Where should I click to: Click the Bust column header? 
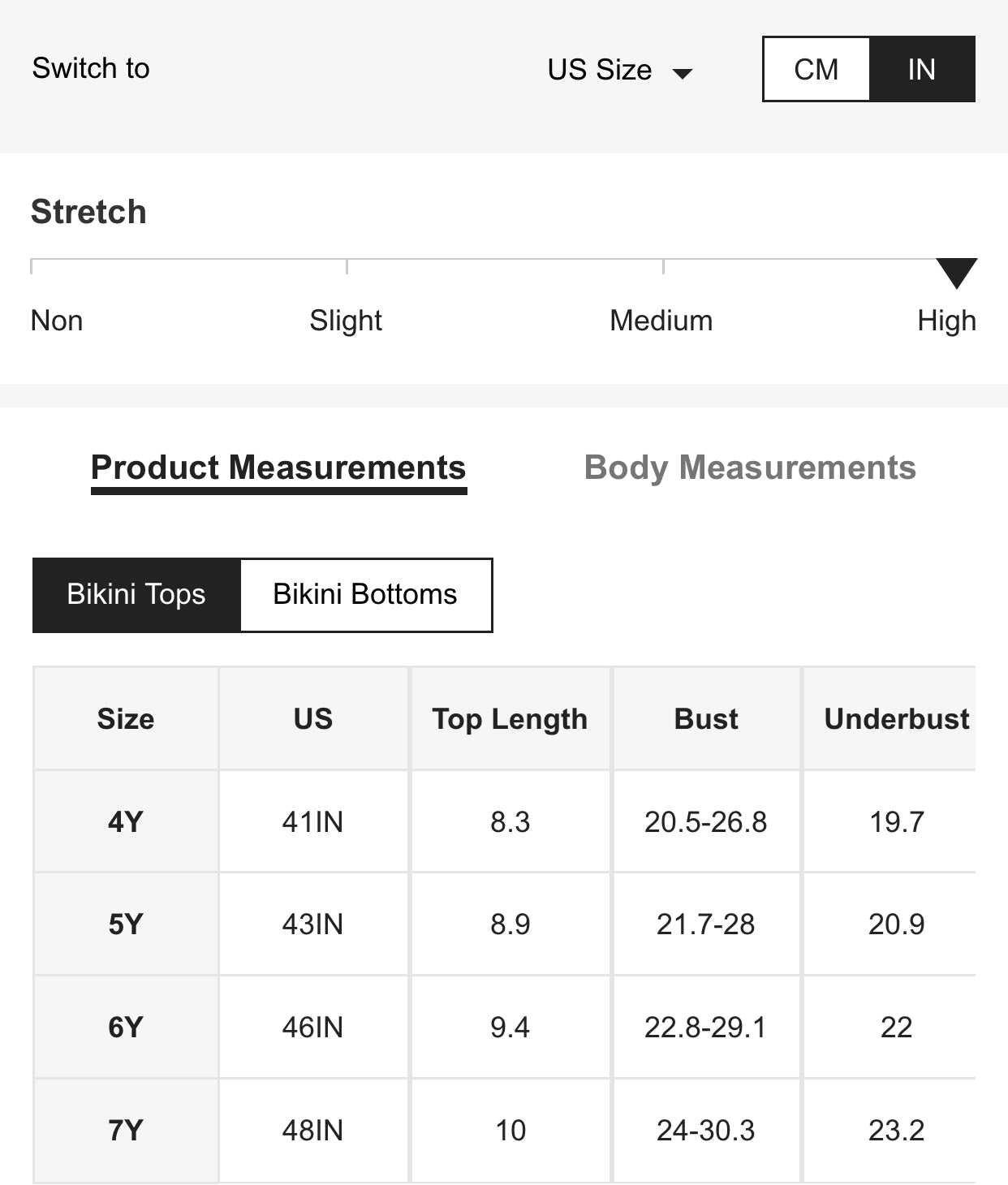click(706, 719)
